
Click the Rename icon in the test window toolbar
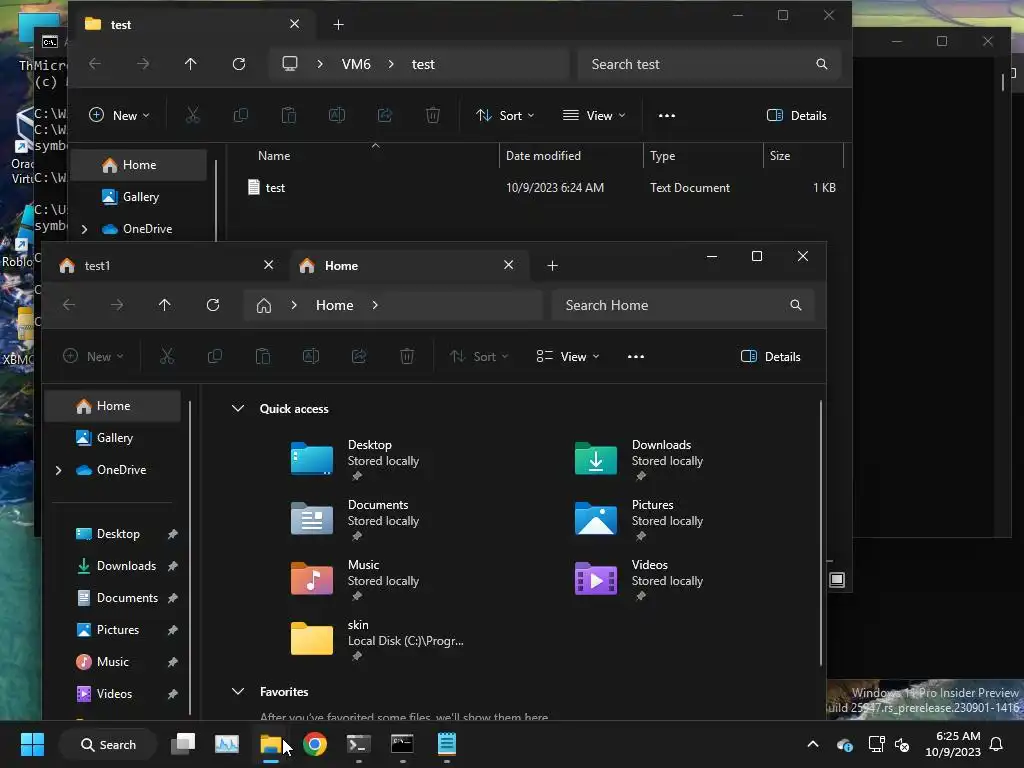tap(337, 116)
